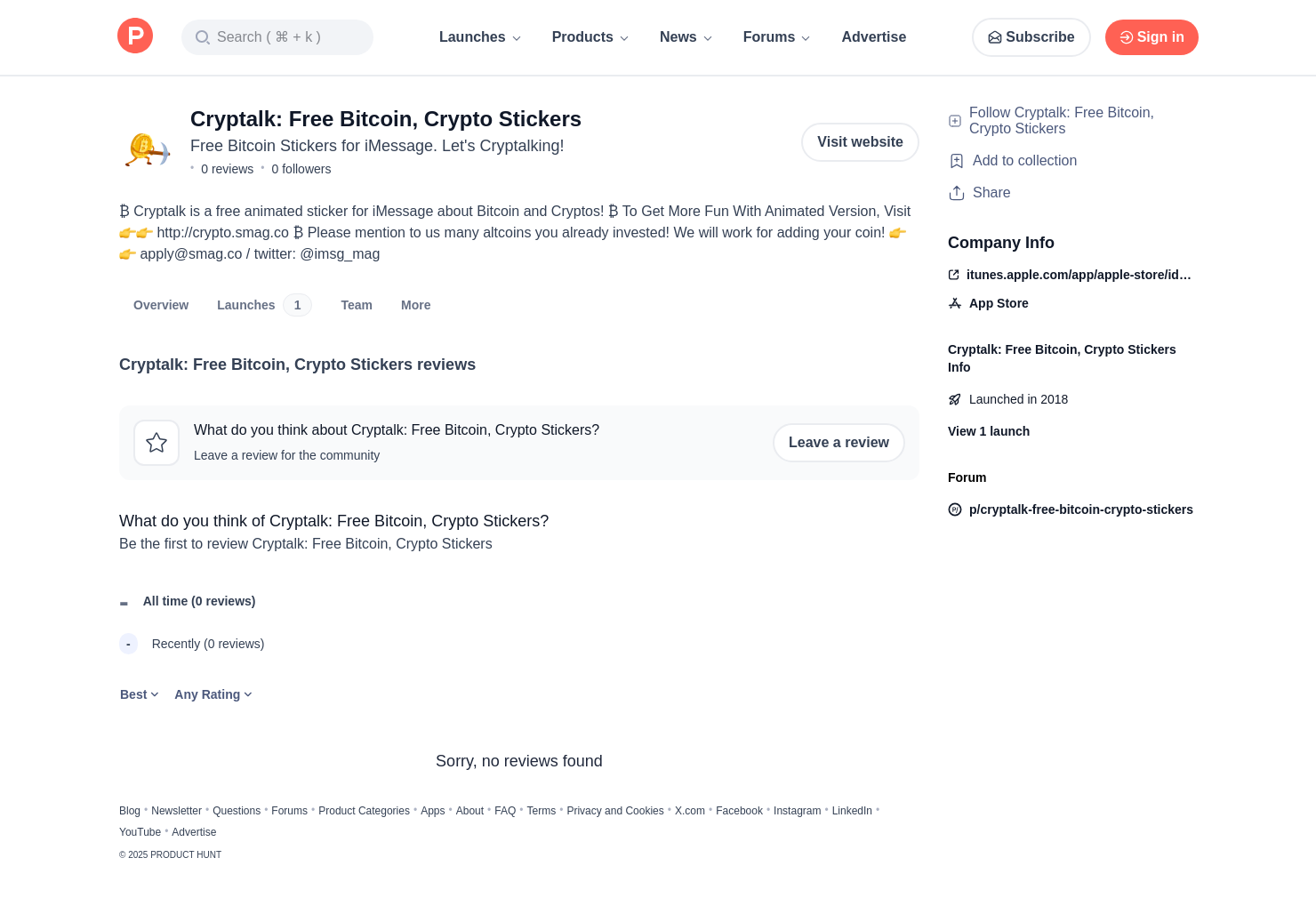This screenshot has height=922, width=1316.
Task: Expand the Products navigation menu
Action: (x=590, y=37)
